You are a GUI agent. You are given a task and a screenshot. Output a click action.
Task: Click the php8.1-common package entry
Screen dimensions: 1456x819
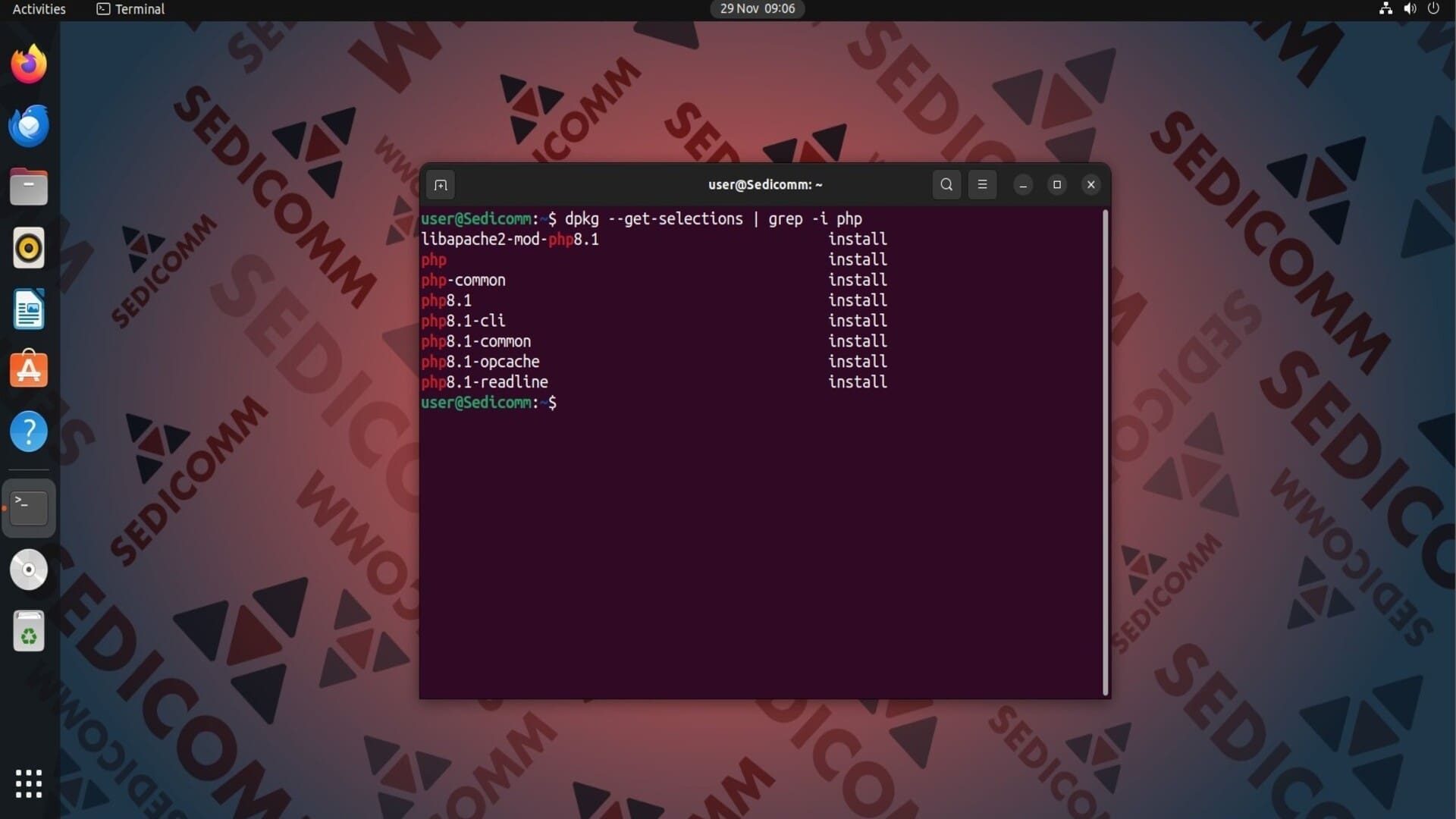476,342
